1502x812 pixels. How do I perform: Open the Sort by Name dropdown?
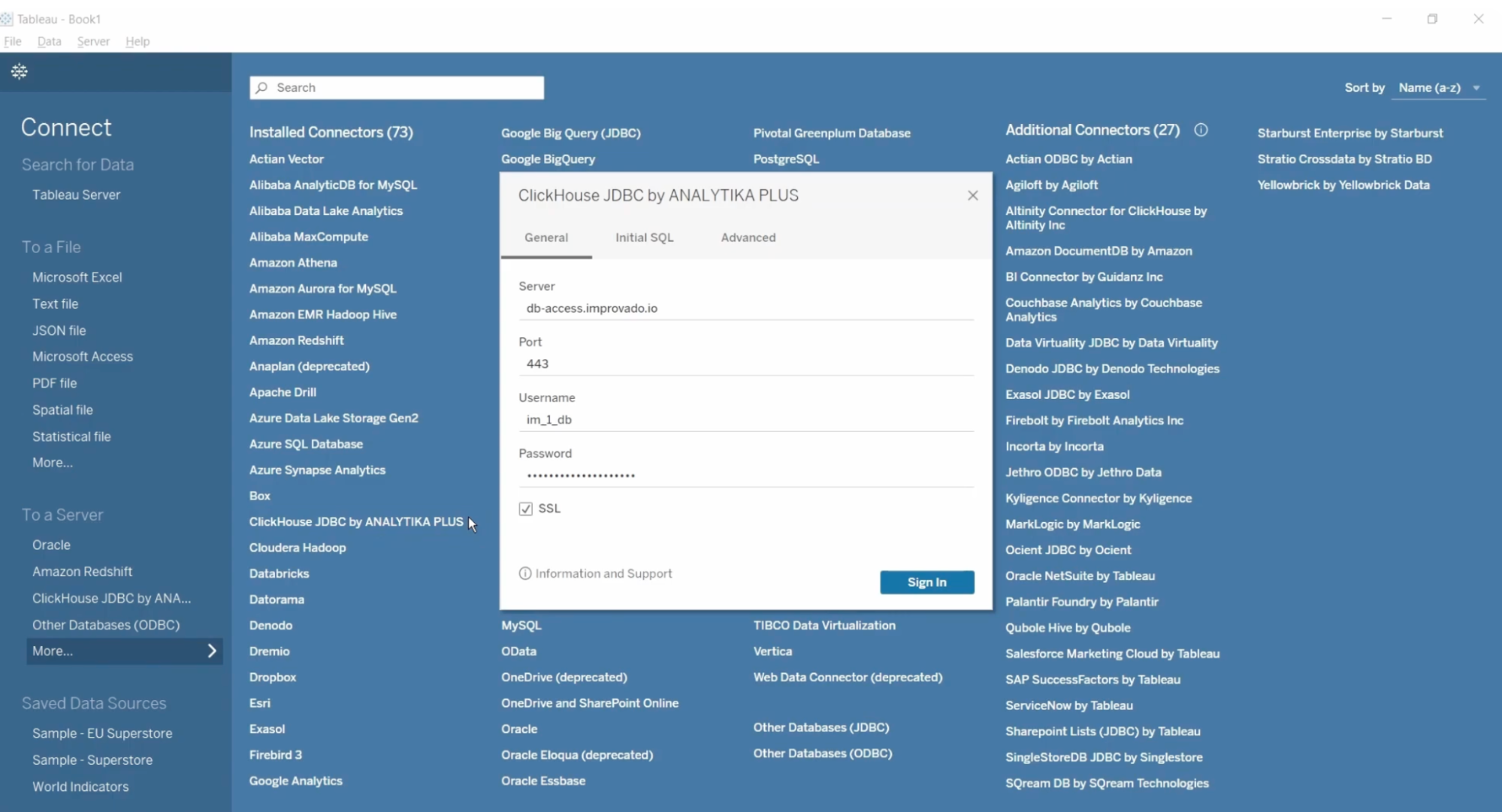[1438, 88]
